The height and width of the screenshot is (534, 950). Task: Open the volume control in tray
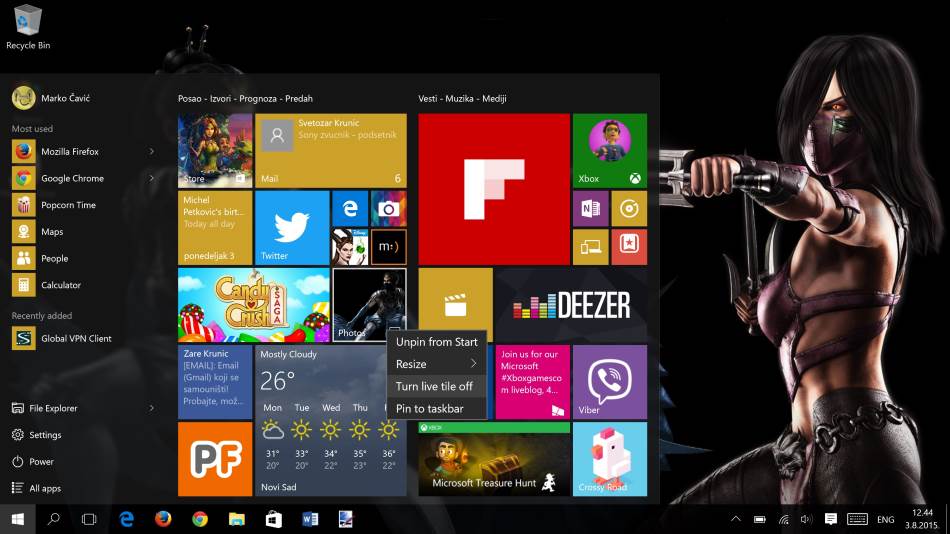[806, 519]
